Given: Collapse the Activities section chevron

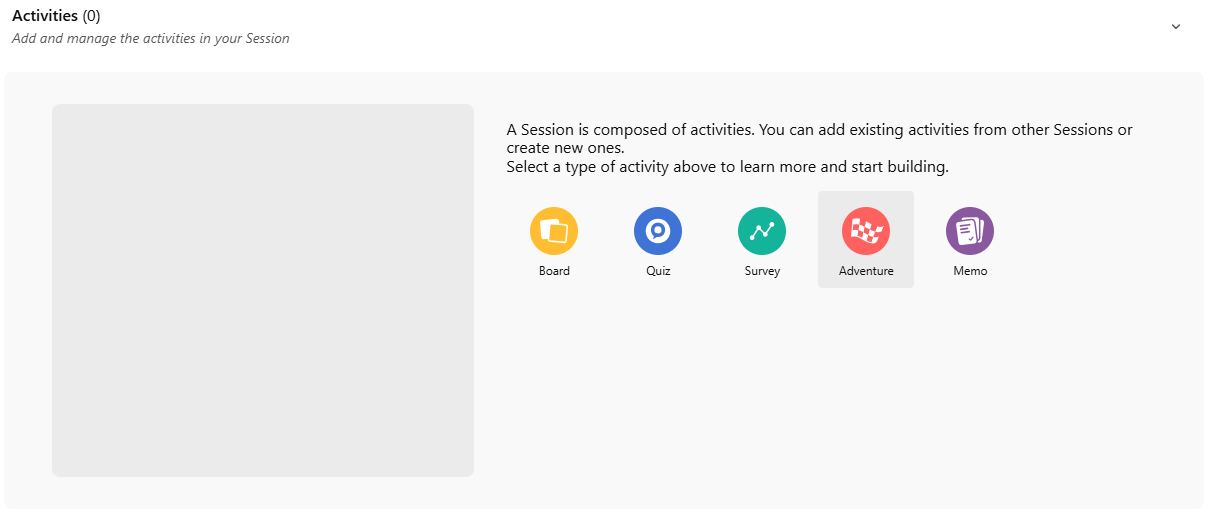Looking at the screenshot, I should click(1176, 27).
